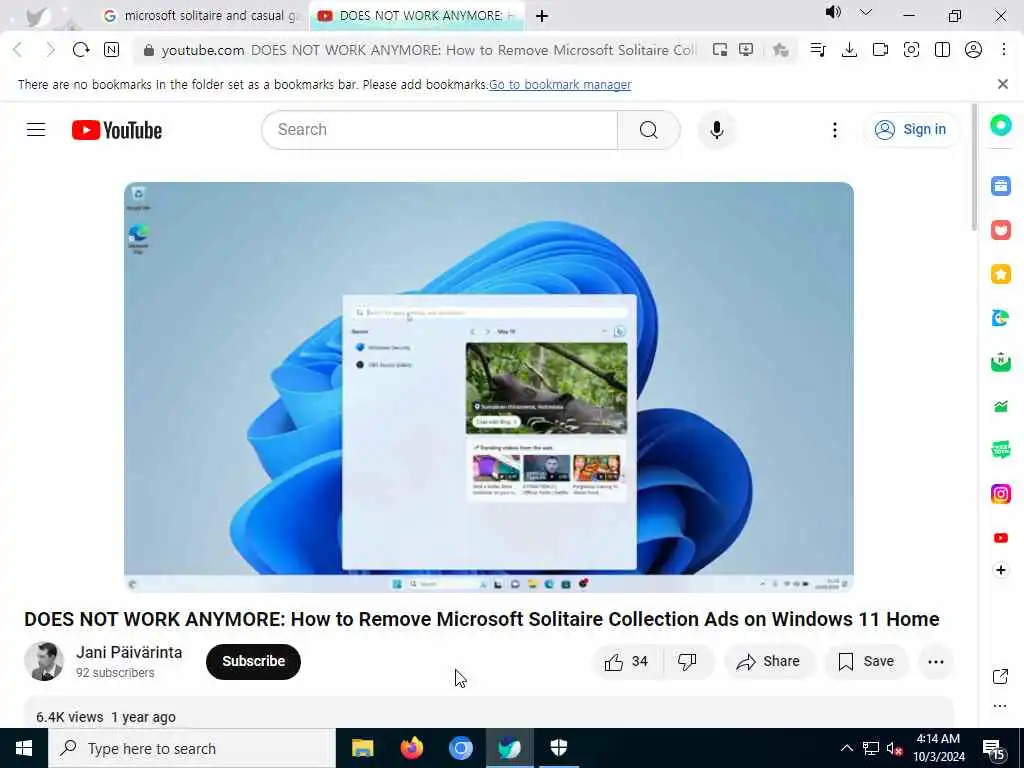
Task: Click the video download icon in the address bar
Action: pyautogui.click(x=746, y=50)
